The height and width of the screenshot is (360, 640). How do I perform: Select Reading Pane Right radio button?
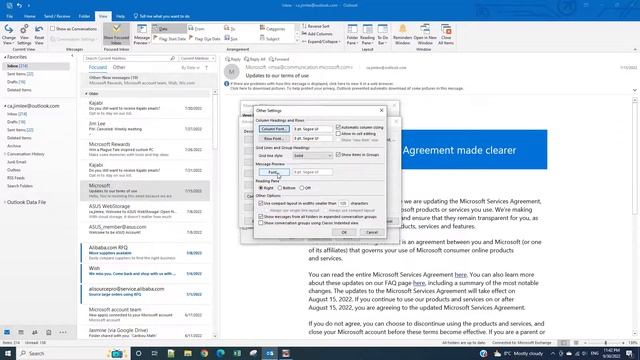pyautogui.click(x=261, y=188)
